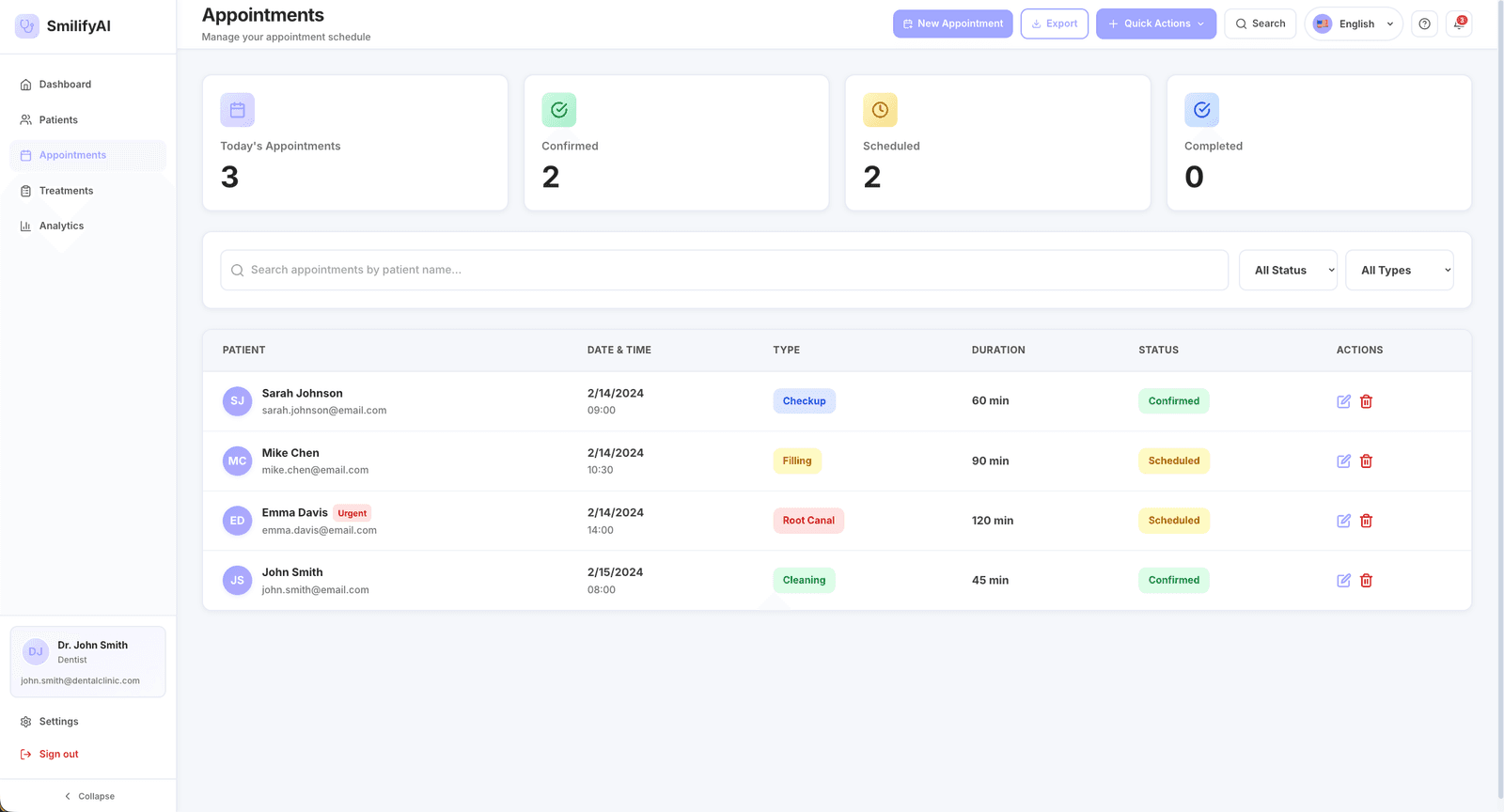1504x812 pixels.
Task: Click the SJ avatar of Sarah Johnson
Action: click(237, 401)
